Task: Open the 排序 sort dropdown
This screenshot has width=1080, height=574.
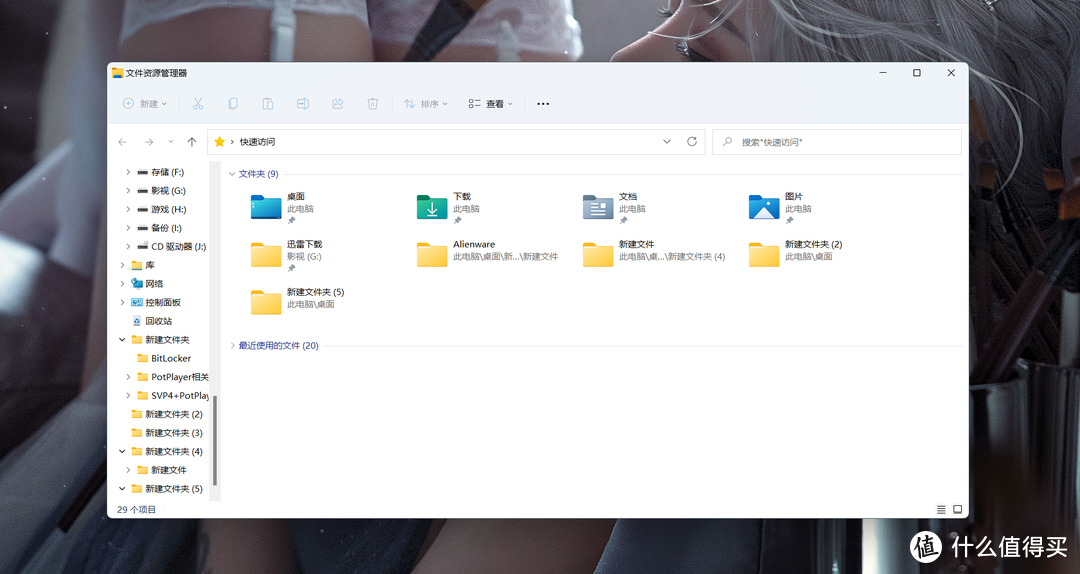Action: (x=426, y=104)
